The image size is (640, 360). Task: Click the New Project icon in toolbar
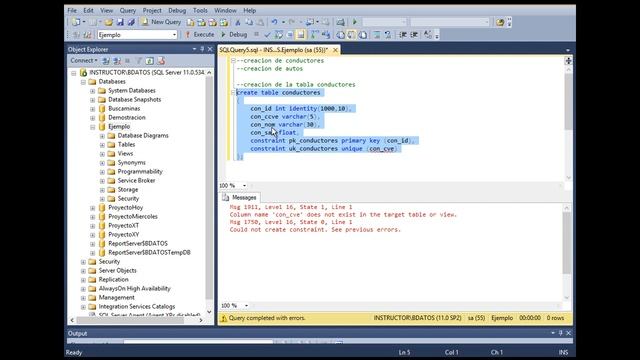pyautogui.click(x=76, y=22)
